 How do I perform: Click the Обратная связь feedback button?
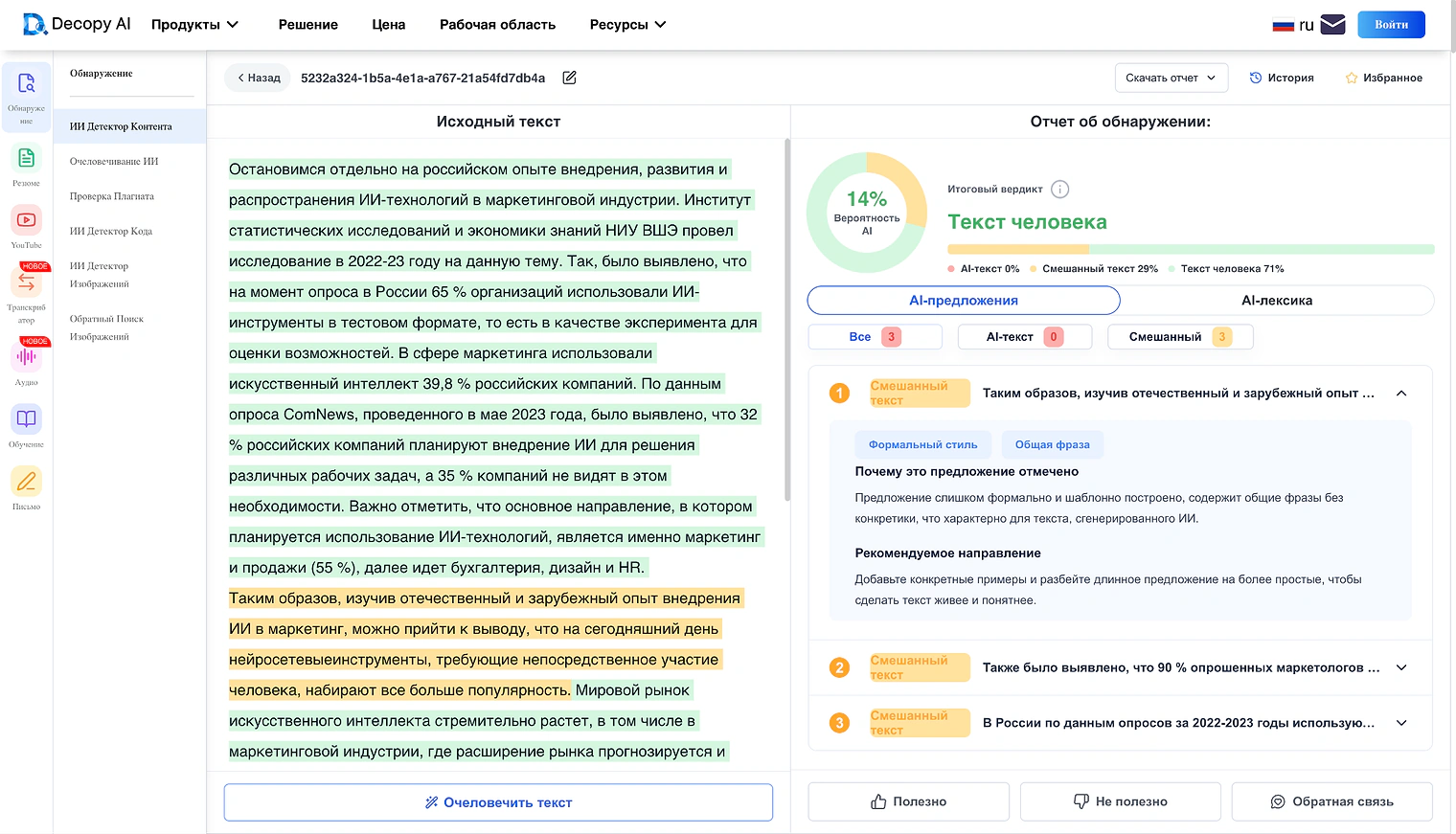tap(1331, 801)
